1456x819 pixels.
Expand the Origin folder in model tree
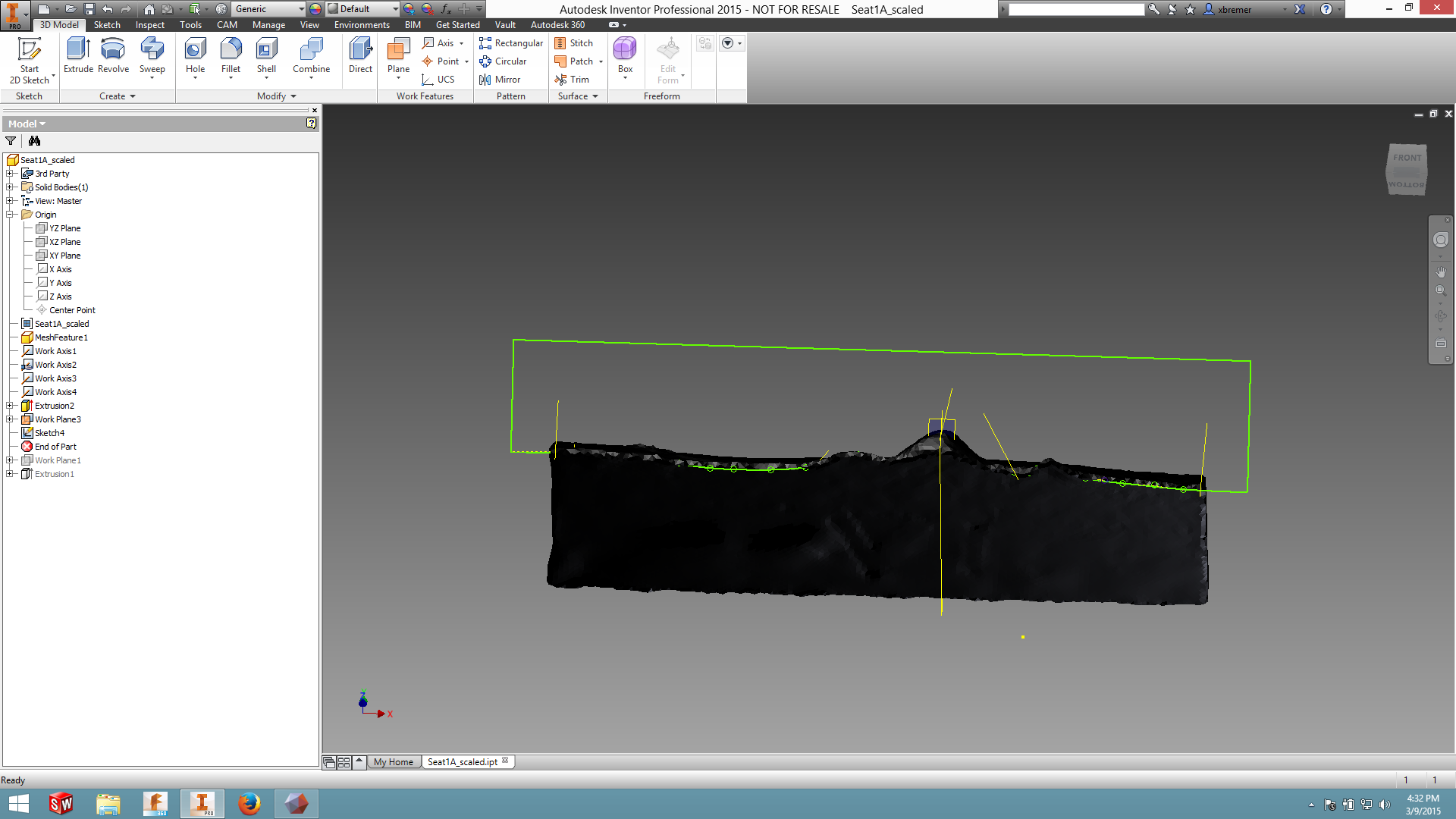coord(10,214)
